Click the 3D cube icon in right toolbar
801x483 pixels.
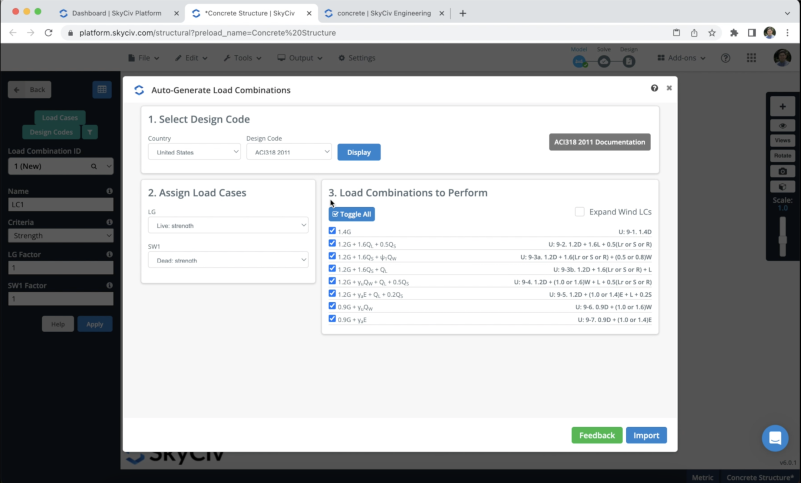(783, 187)
